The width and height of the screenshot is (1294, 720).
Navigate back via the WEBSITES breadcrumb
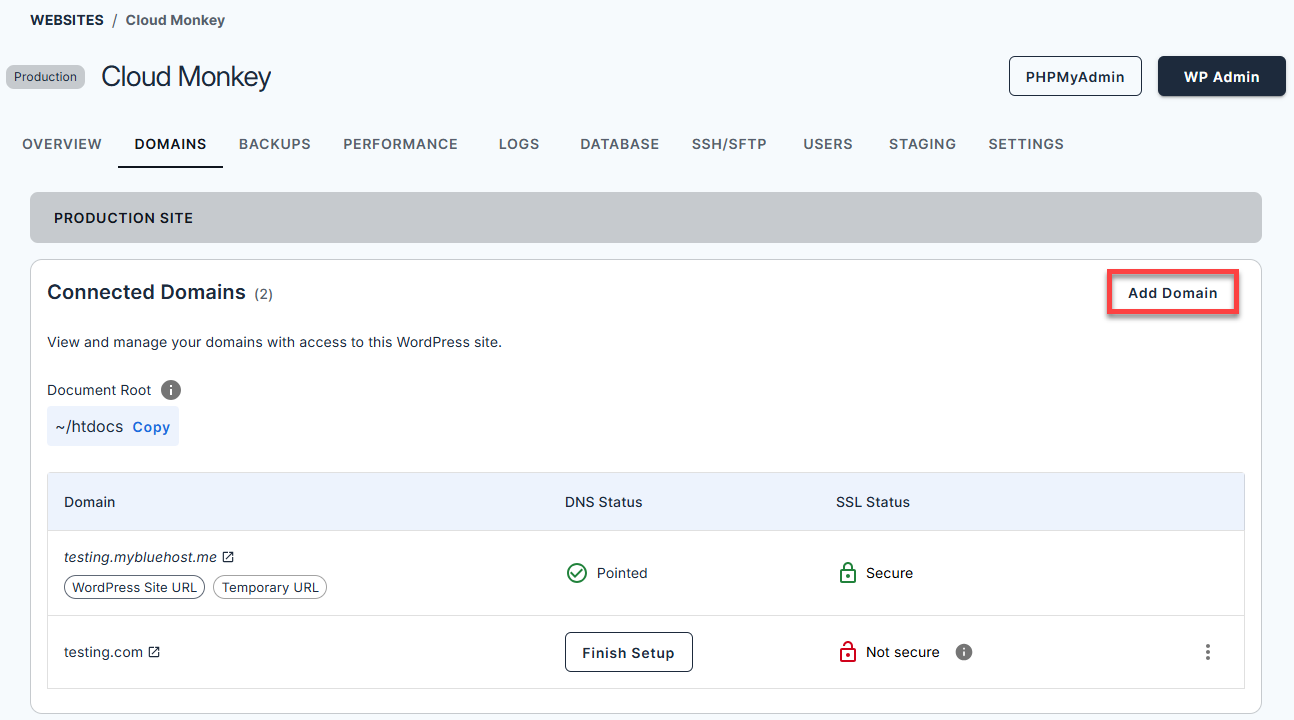point(66,19)
